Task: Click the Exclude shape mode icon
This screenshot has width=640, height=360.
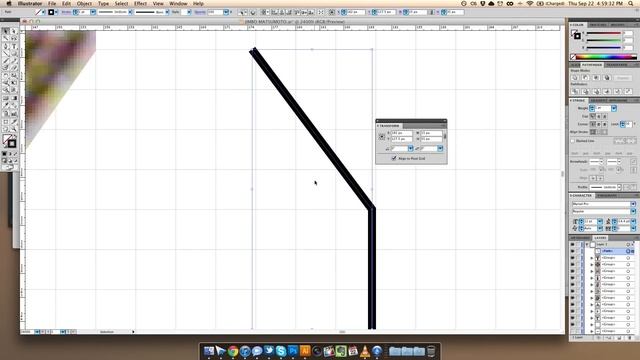Action: pos(607,78)
